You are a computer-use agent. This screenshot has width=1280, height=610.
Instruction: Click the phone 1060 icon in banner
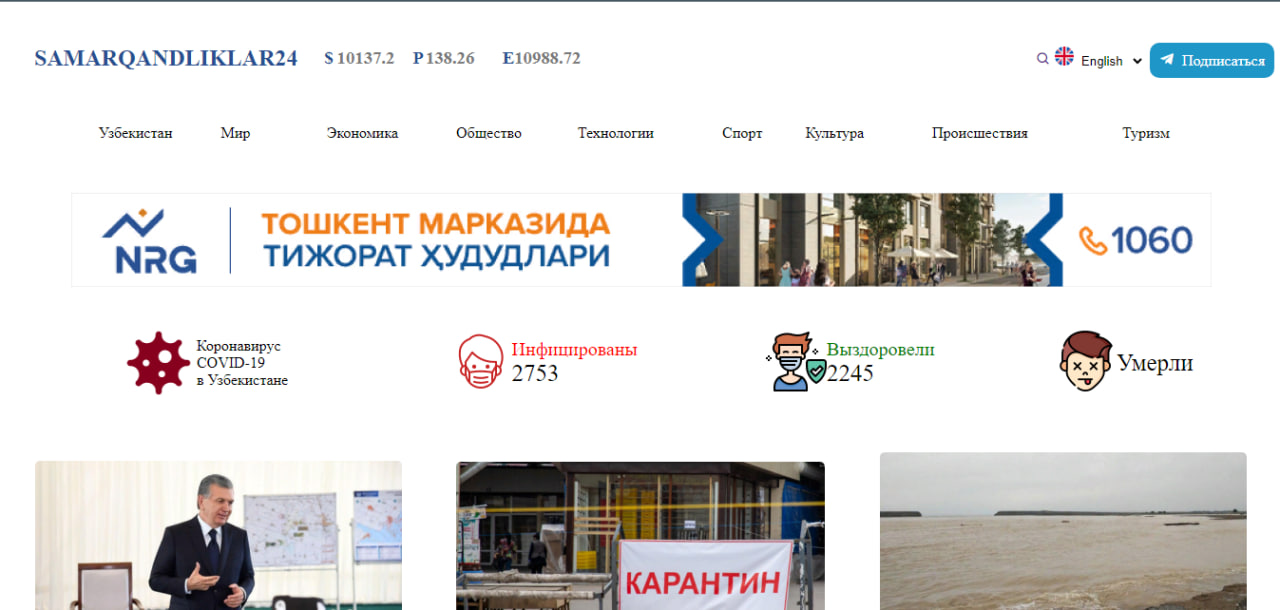pyautogui.click(x=1093, y=241)
